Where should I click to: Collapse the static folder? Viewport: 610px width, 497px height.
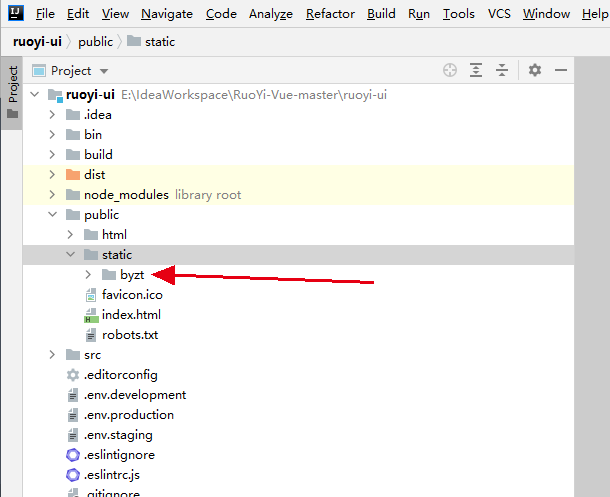coord(70,255)
